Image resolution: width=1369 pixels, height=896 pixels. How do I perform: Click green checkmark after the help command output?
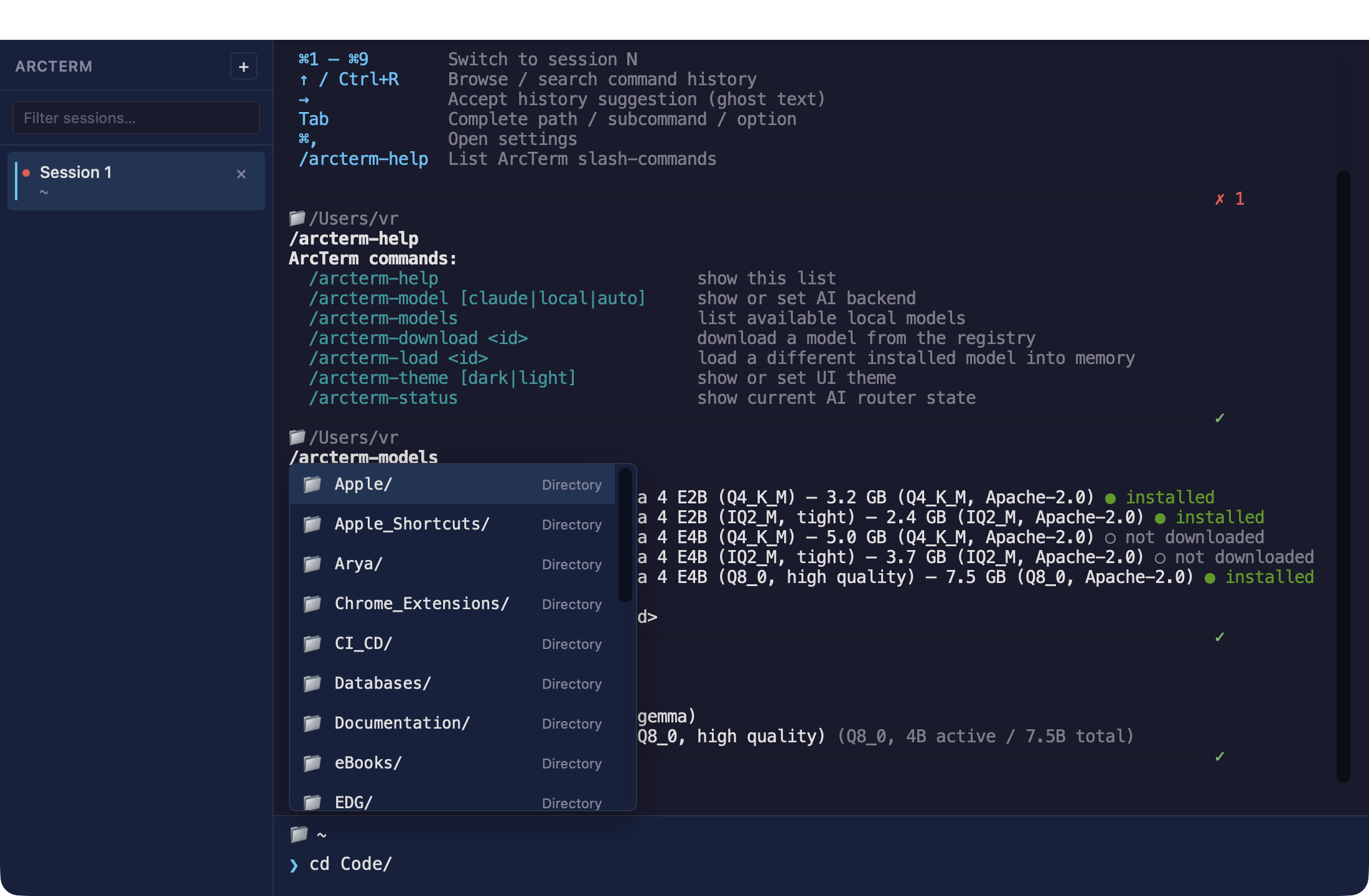[1220, 418]
